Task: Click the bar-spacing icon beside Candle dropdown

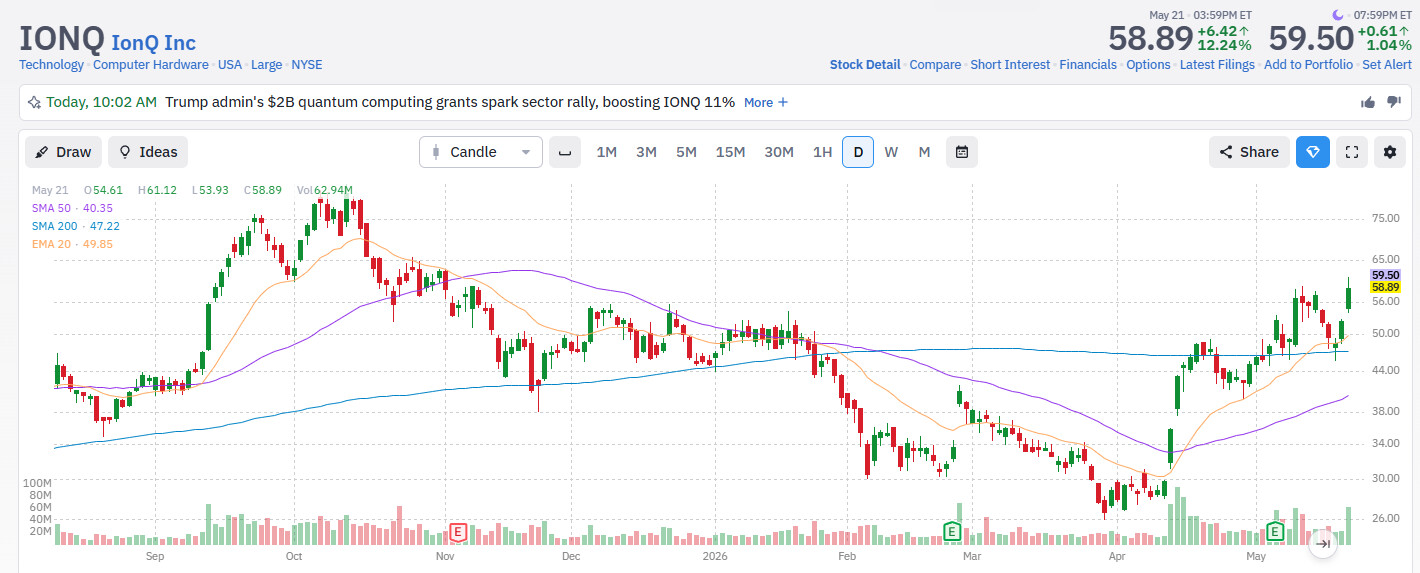Action: coord(565,152)
